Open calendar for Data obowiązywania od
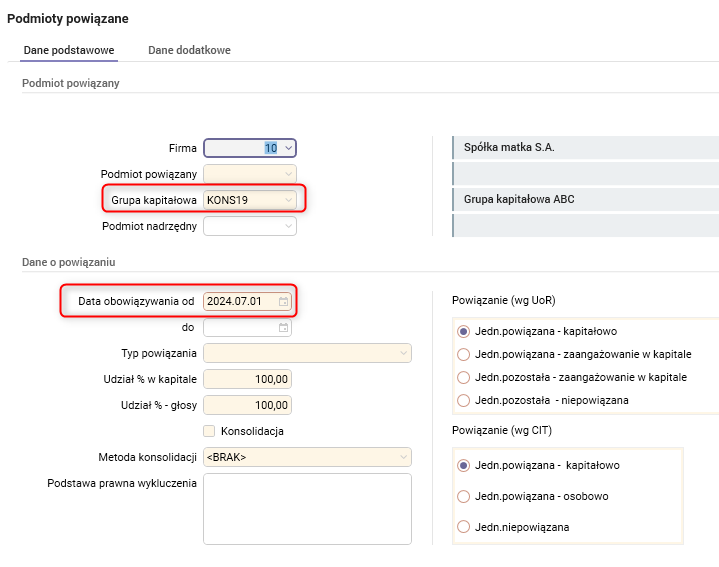 [283, 302]
